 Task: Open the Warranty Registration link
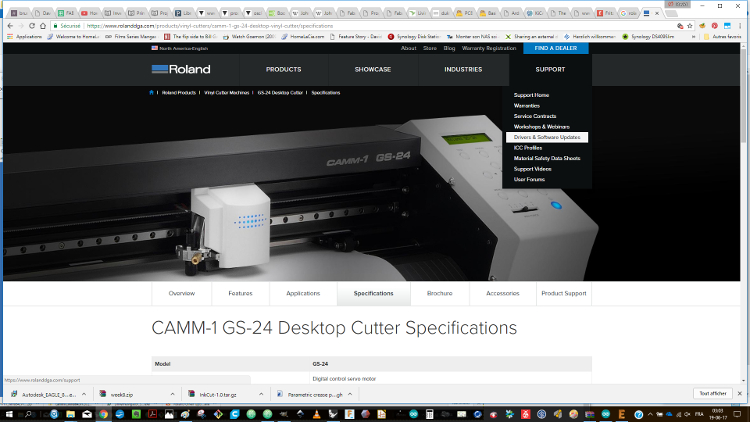click(x=489, y=48)
